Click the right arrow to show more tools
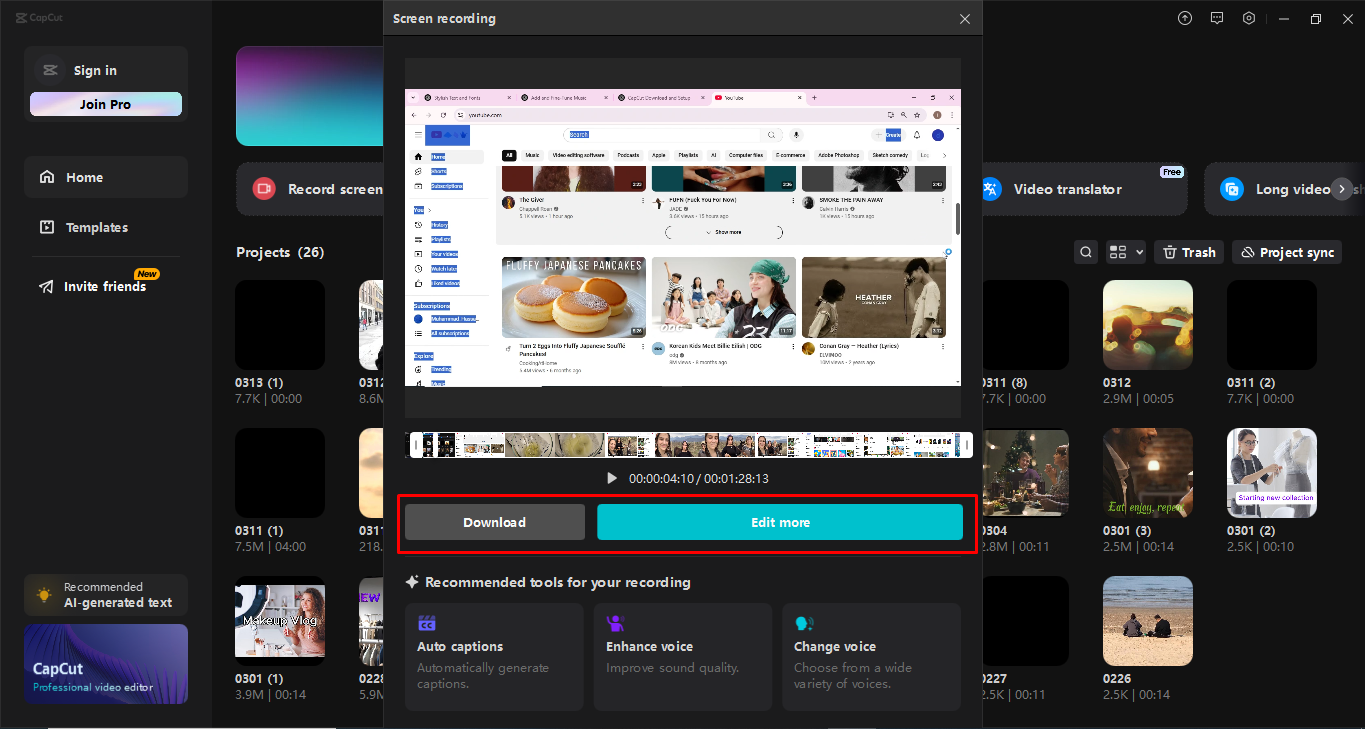The width and height of the screenshot is (1365, 729). (1342, 189)
